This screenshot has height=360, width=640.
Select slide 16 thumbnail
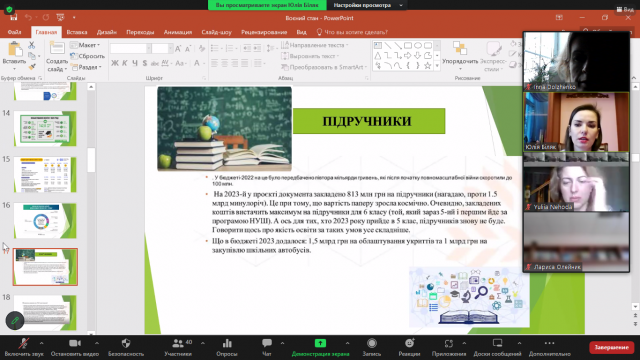coord(45,221)
